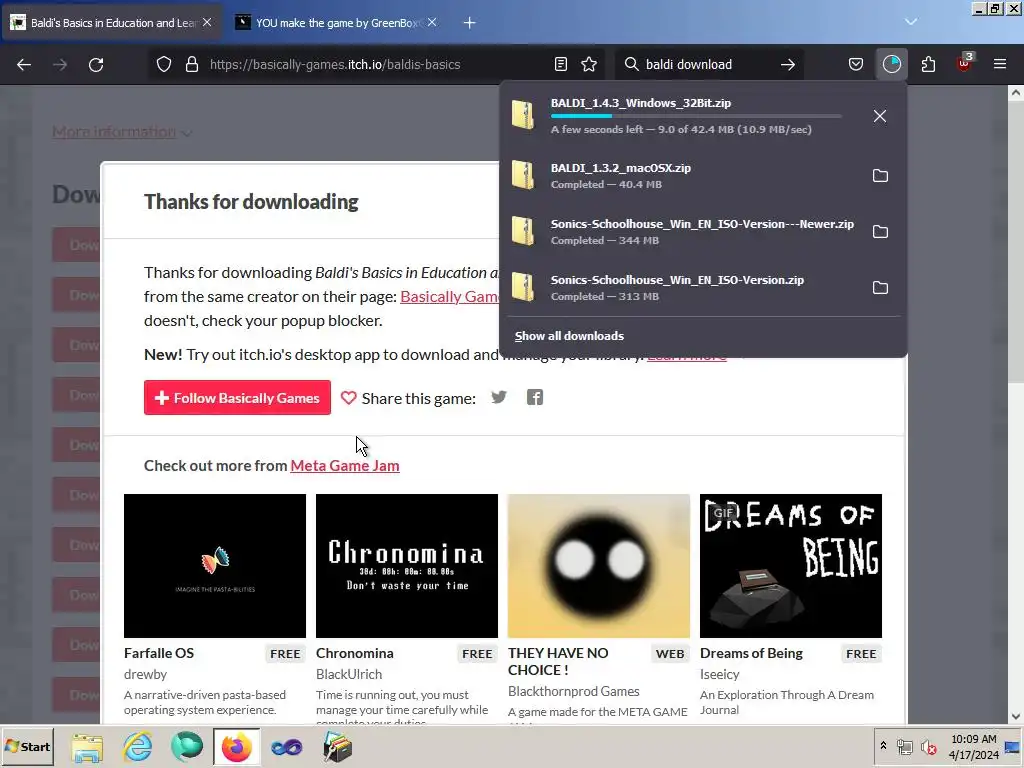The image size is (1024, 768).
Task: Open author drewby's page
Action: [146, 674]
